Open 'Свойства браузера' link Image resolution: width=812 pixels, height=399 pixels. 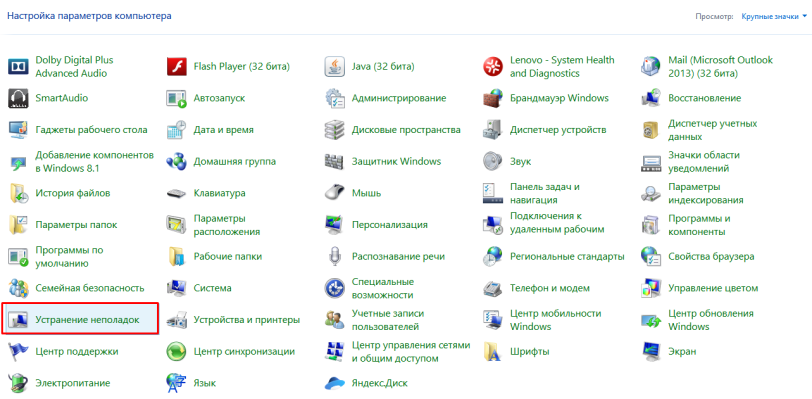click(711, 256)
